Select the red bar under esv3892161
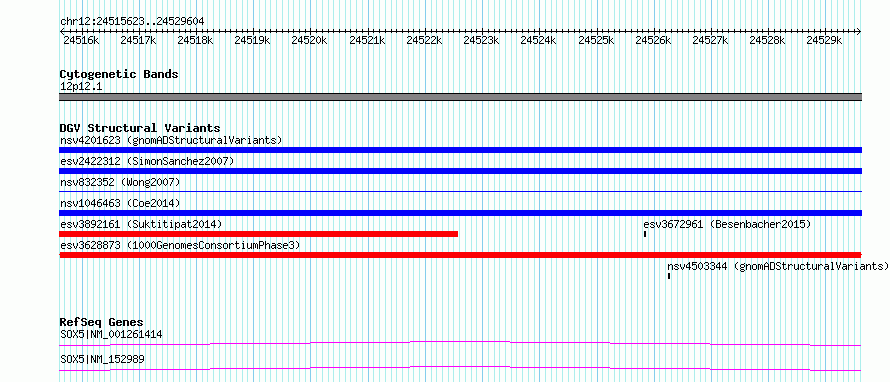 258,234
